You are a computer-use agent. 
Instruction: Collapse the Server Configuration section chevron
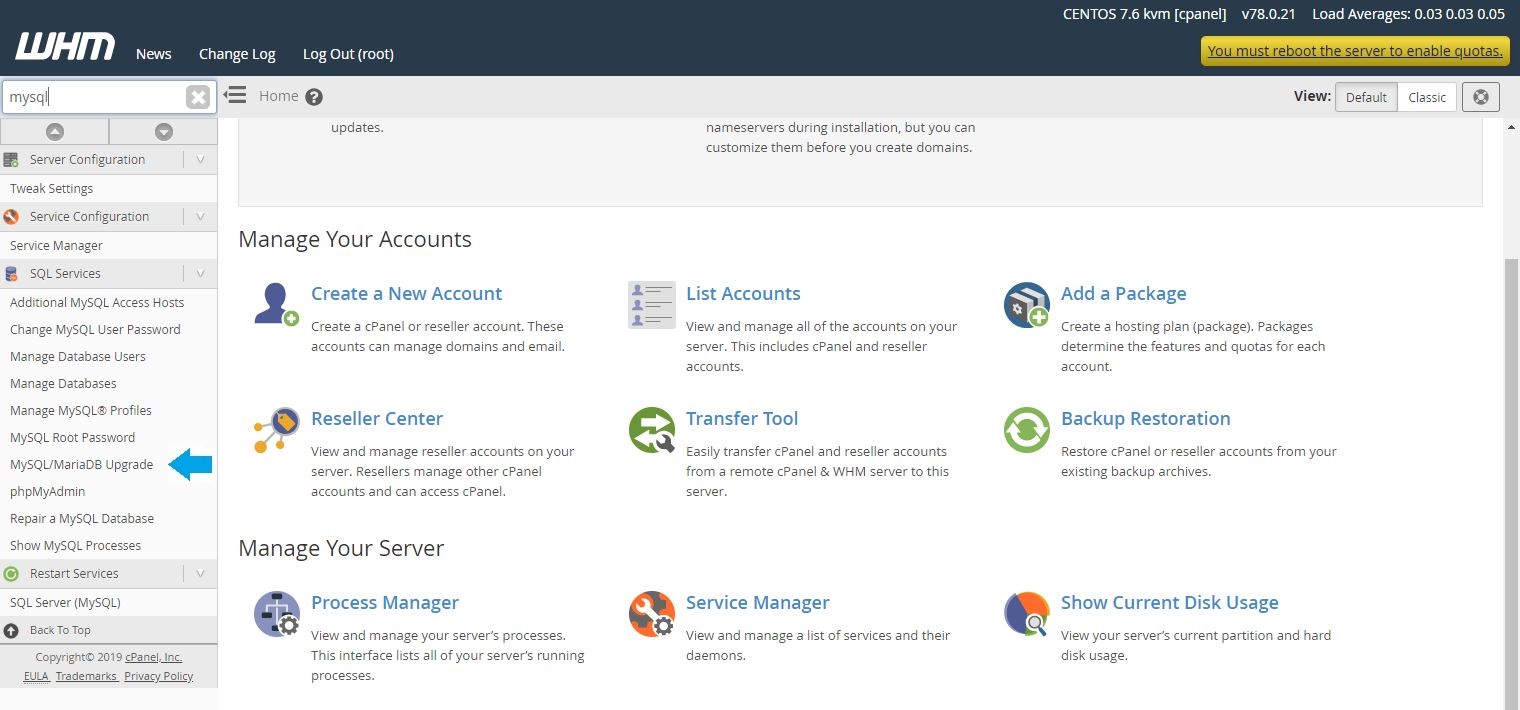click(x=200, y=160)
